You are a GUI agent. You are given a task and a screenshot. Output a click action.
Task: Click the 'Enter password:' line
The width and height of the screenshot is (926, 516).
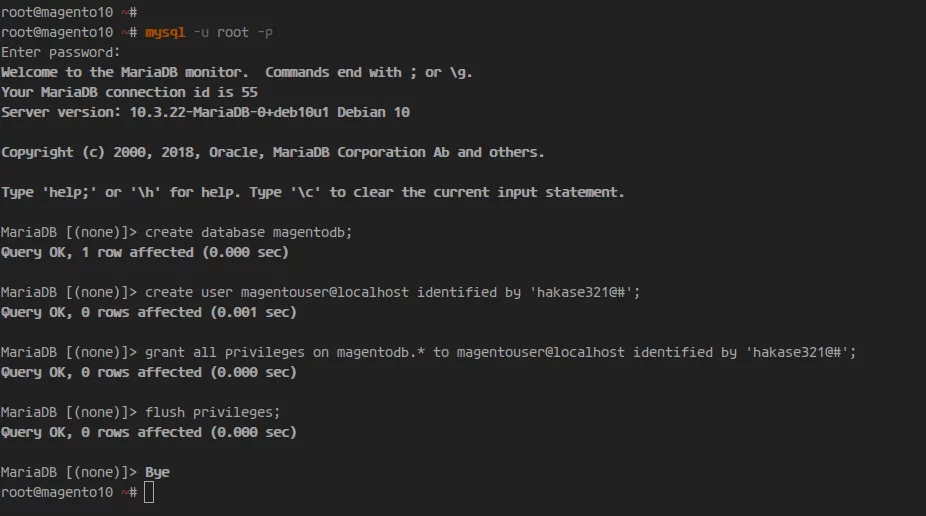(60, 53)
